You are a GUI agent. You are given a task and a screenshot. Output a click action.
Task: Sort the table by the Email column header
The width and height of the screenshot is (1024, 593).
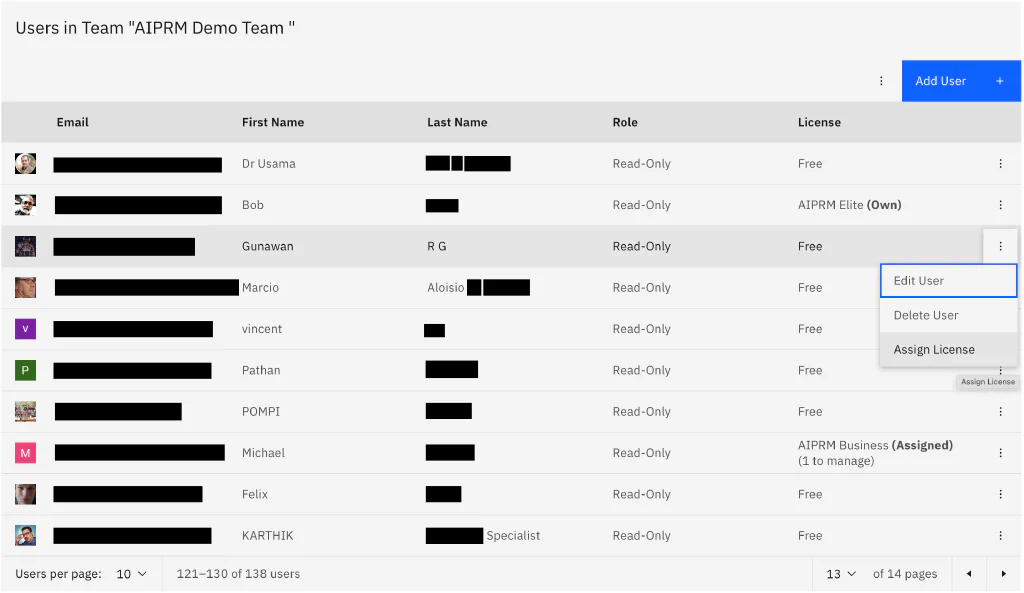[x=73, y=122]
